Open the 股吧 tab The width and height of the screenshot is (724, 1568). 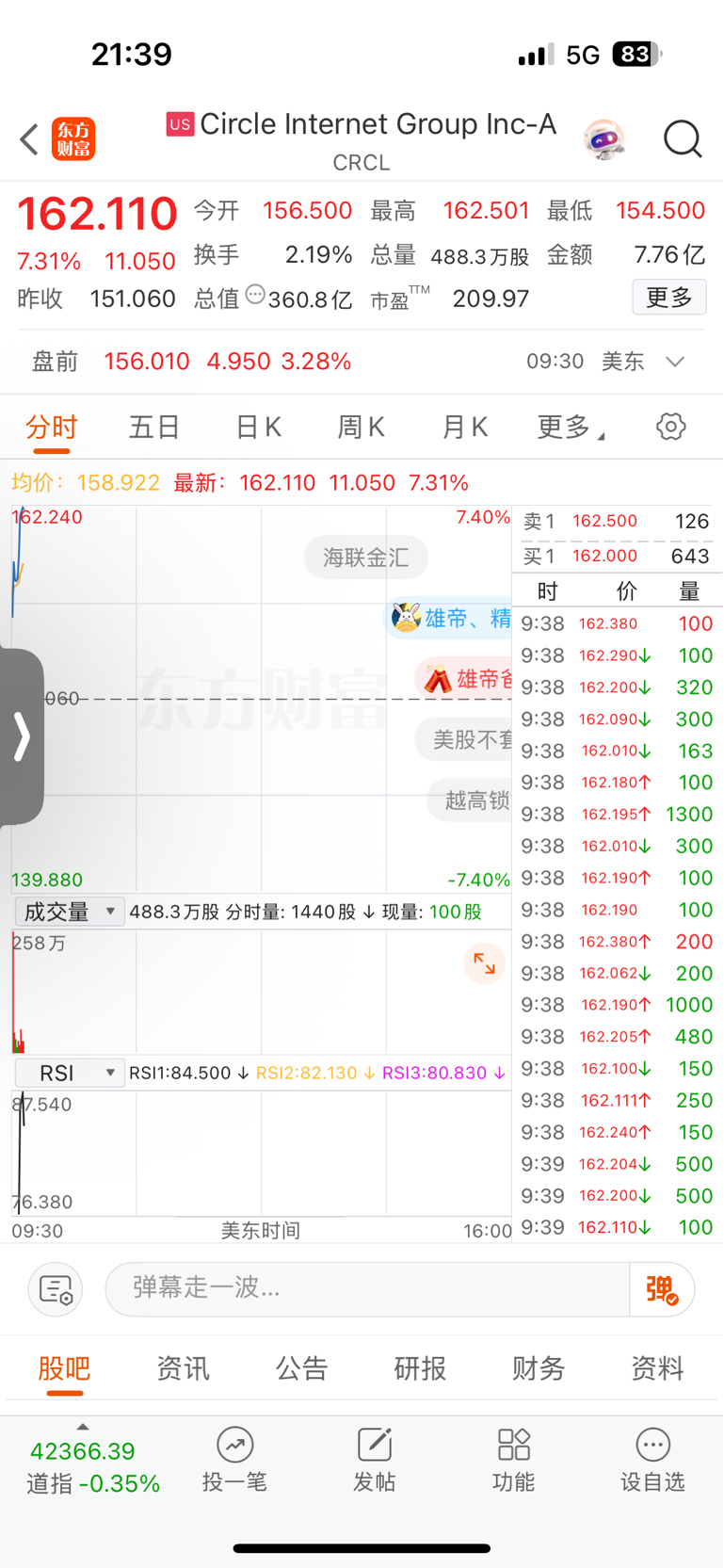[x=65, y=1368]
